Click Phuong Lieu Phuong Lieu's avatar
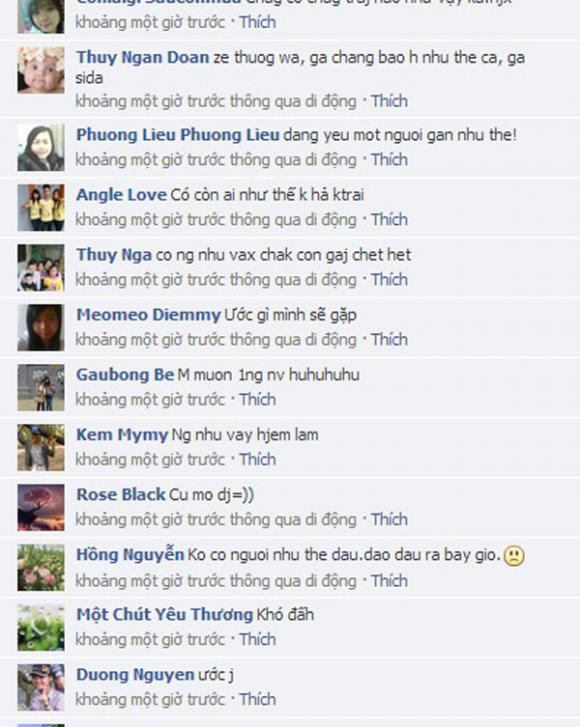 (x=41, y=148)
